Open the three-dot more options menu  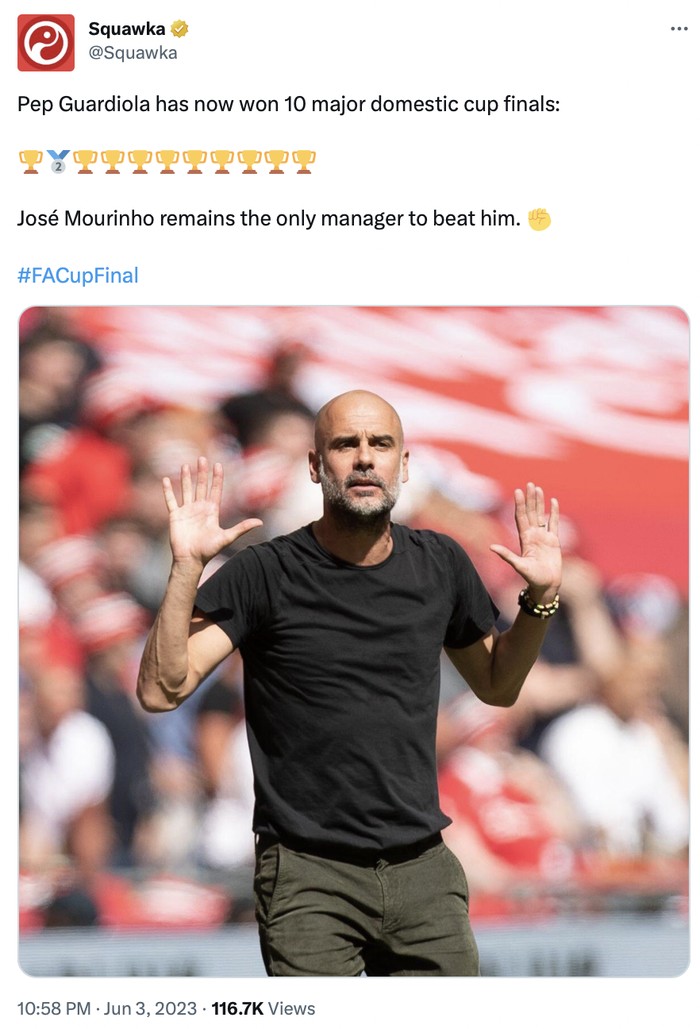pos(679,30)
